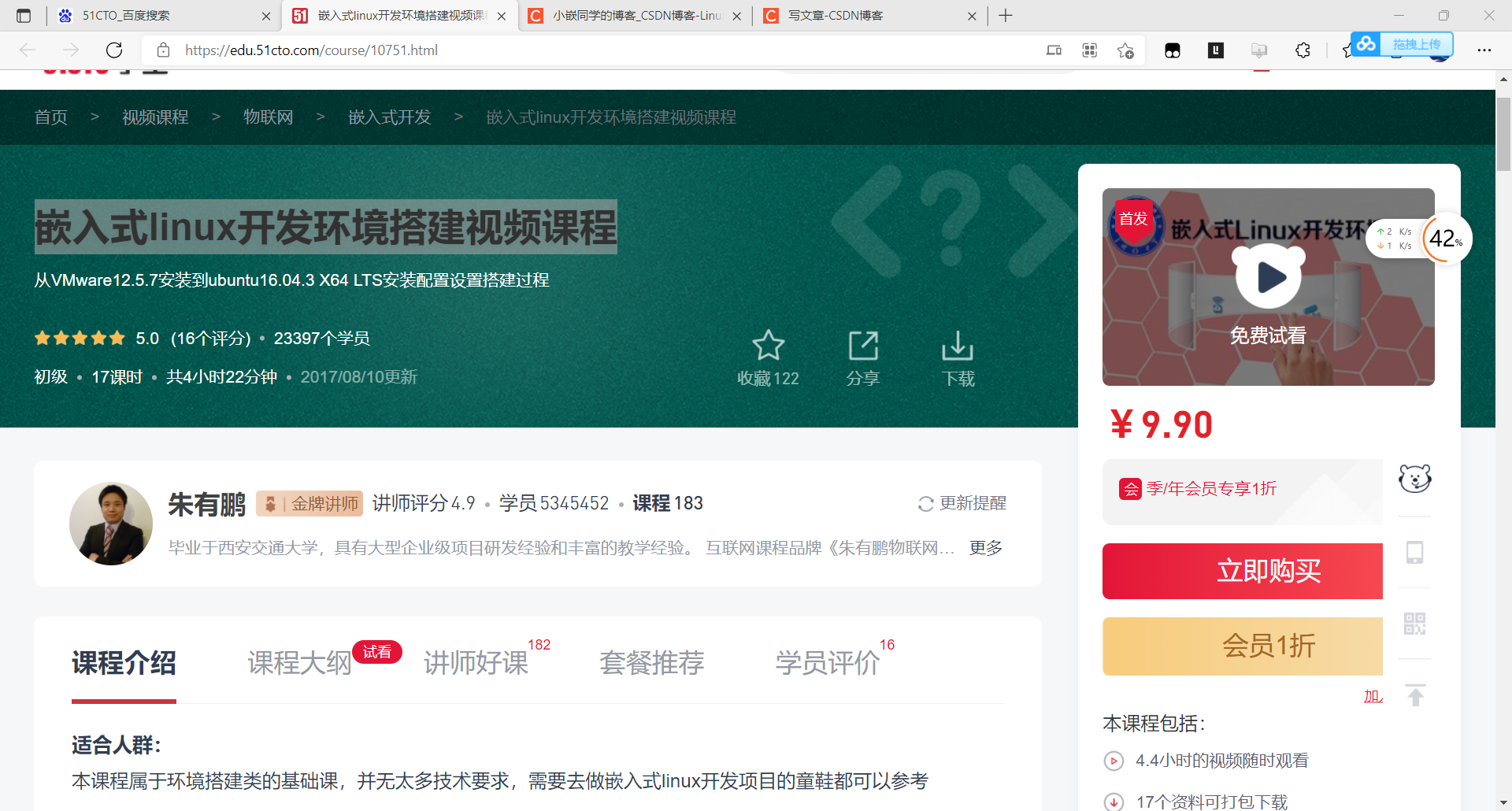Click the cloud 拖拽上传 upload button

coord(1403,44)
